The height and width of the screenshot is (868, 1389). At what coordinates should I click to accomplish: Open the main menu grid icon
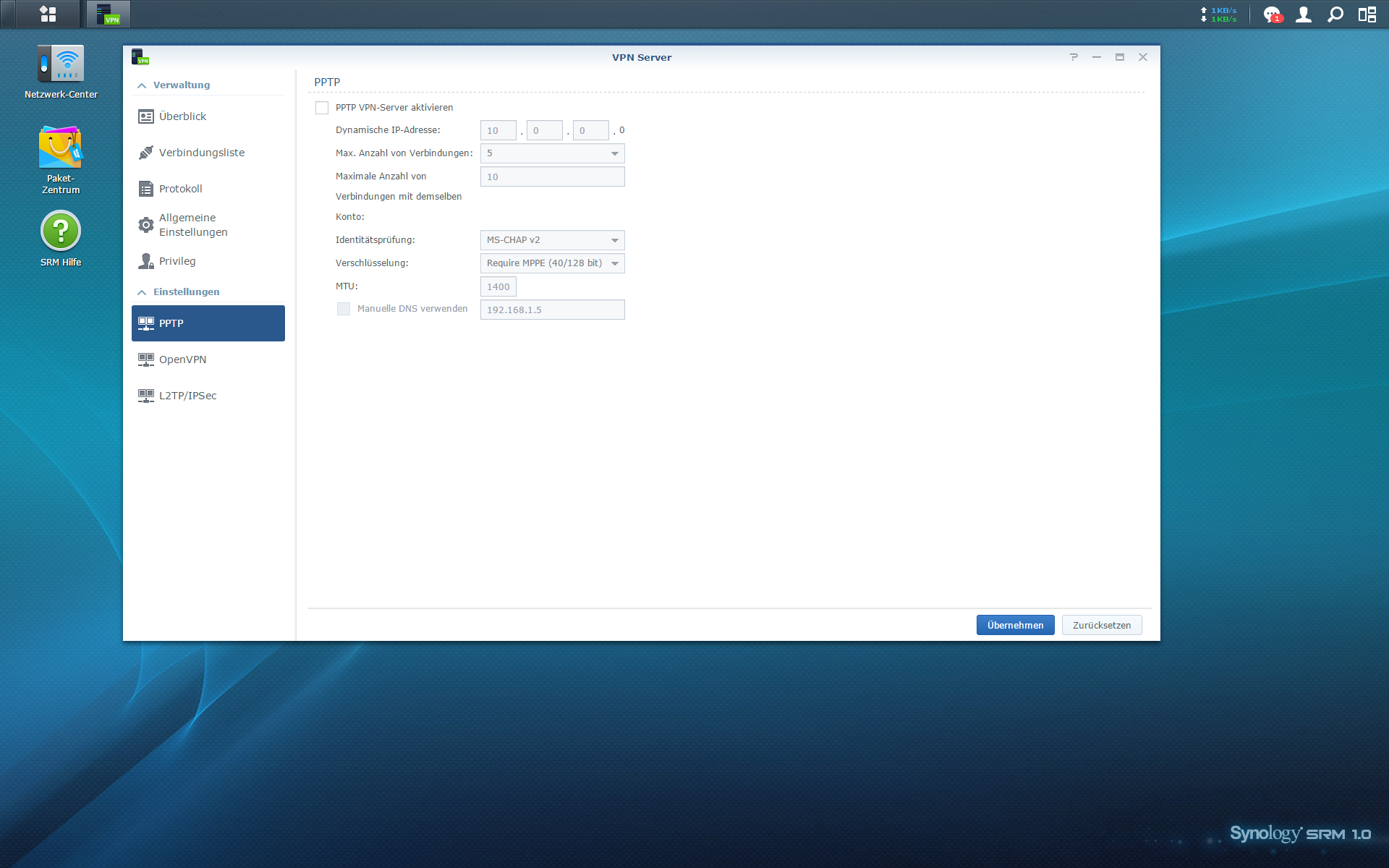(x=48, y=14)
